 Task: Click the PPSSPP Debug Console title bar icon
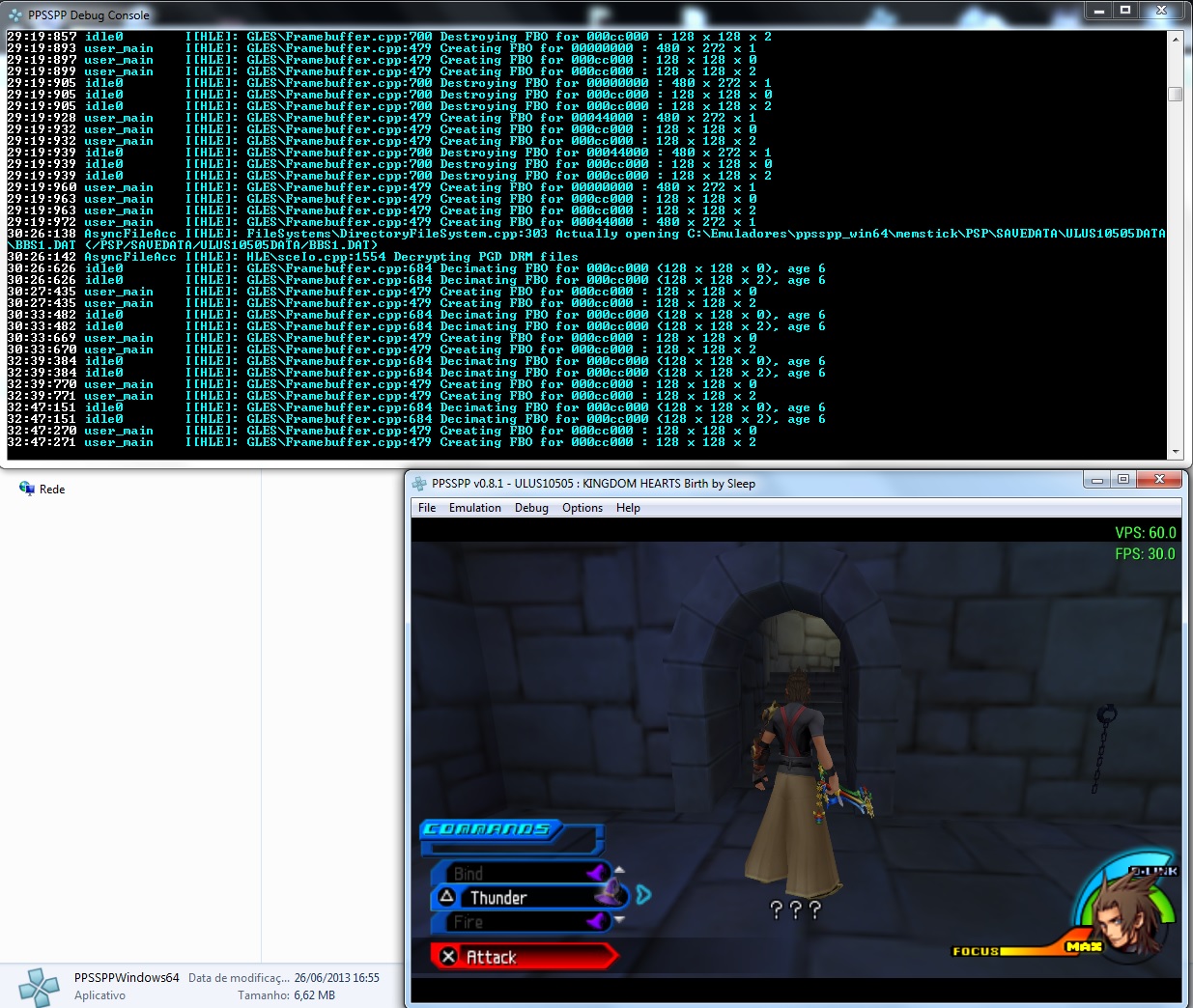(x=14, y=15)
